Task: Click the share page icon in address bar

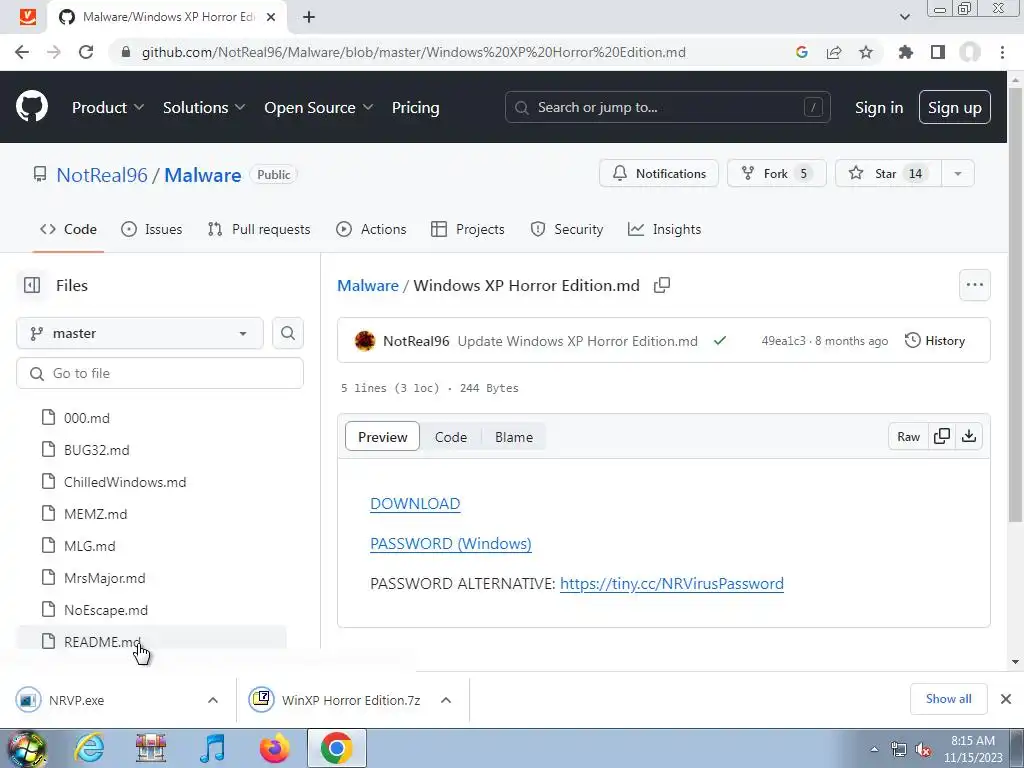Action: [x=834, y=52]
